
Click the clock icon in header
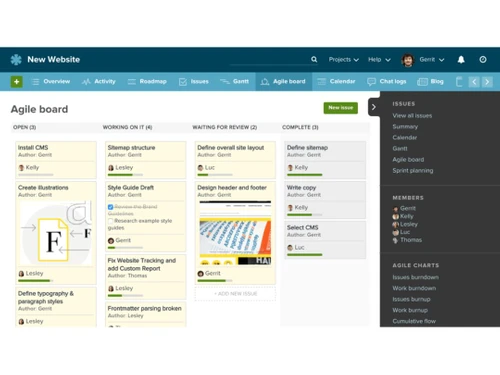tap(483, 60)
